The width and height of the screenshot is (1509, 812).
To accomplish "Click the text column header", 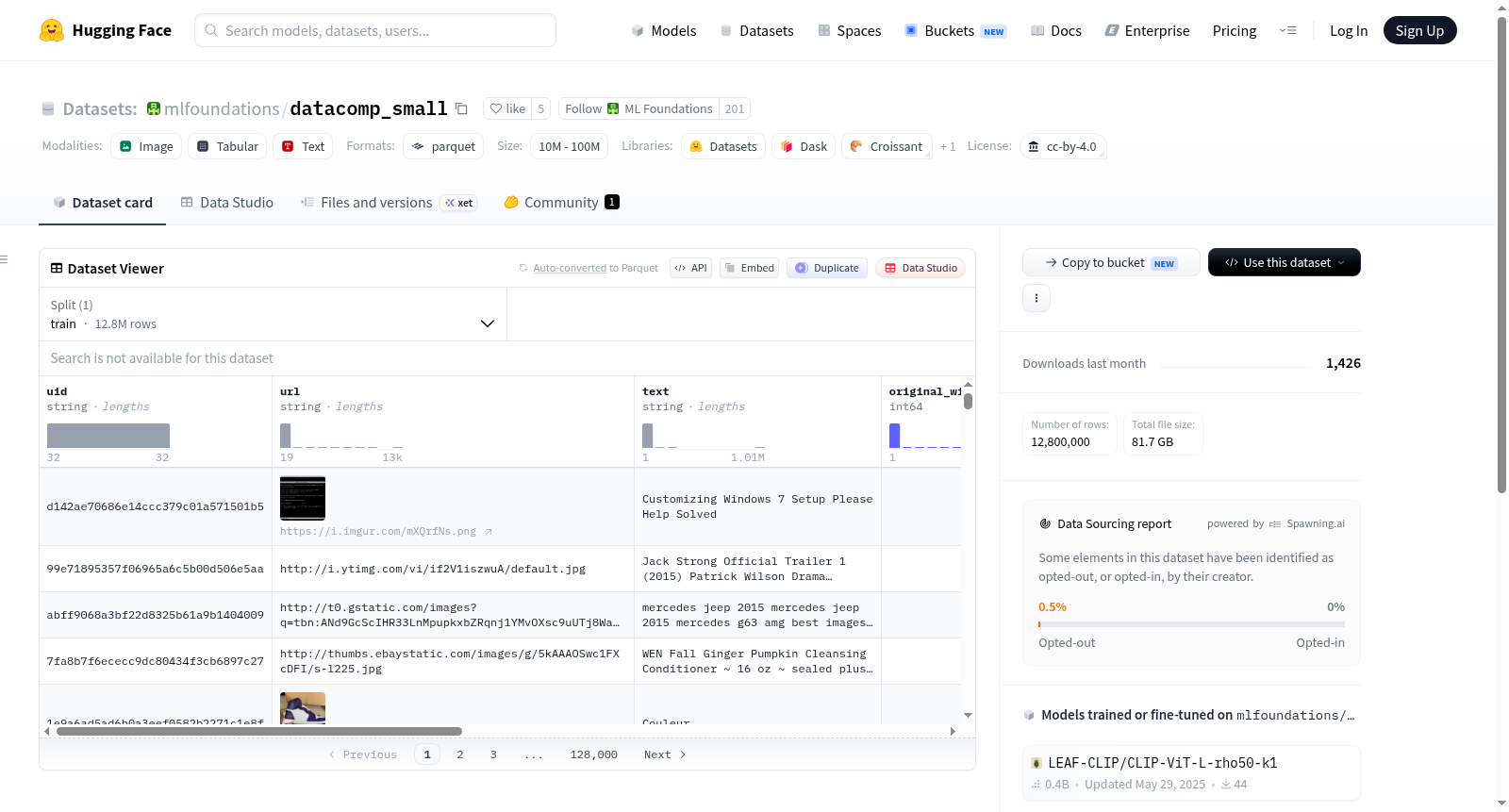I will coord(655,391).
